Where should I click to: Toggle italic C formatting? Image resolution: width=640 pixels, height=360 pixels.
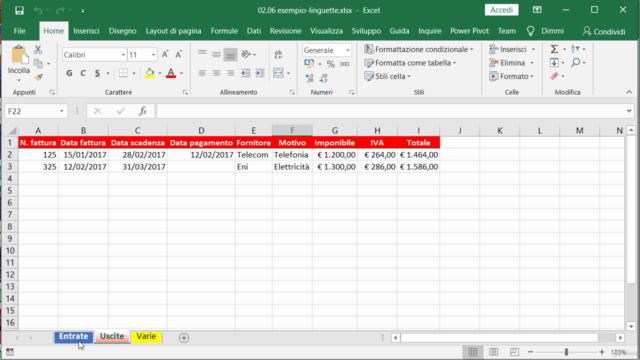pyautogui.click(x=83, y=73)
